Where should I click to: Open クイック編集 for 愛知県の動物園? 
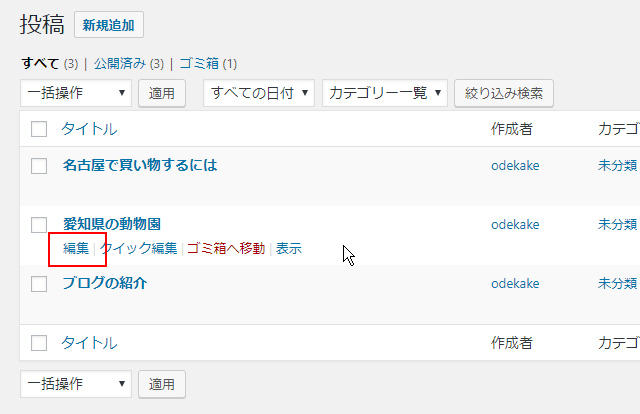point(139,248)
